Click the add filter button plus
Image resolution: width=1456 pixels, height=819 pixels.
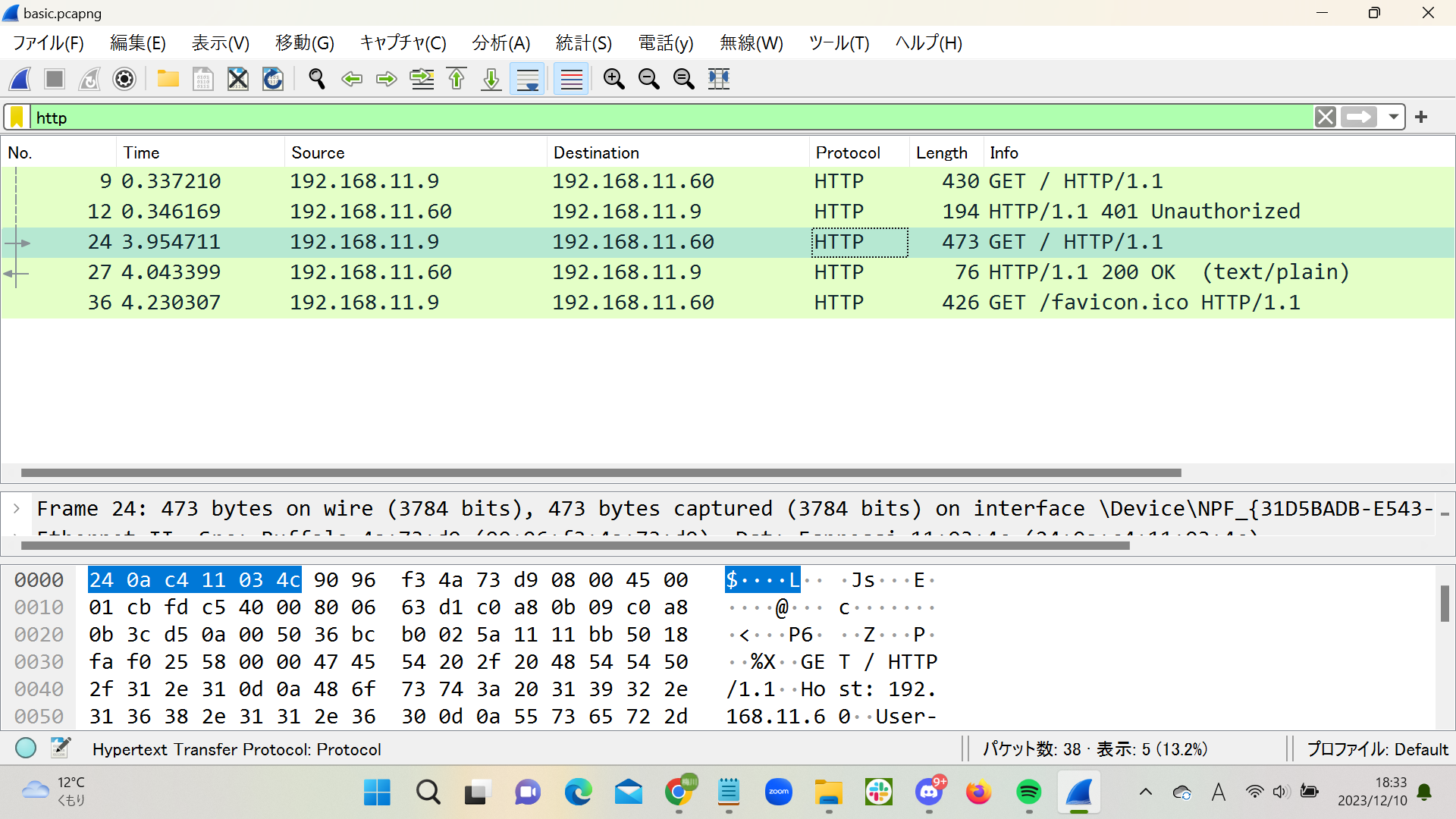(x=1421, y=118)
